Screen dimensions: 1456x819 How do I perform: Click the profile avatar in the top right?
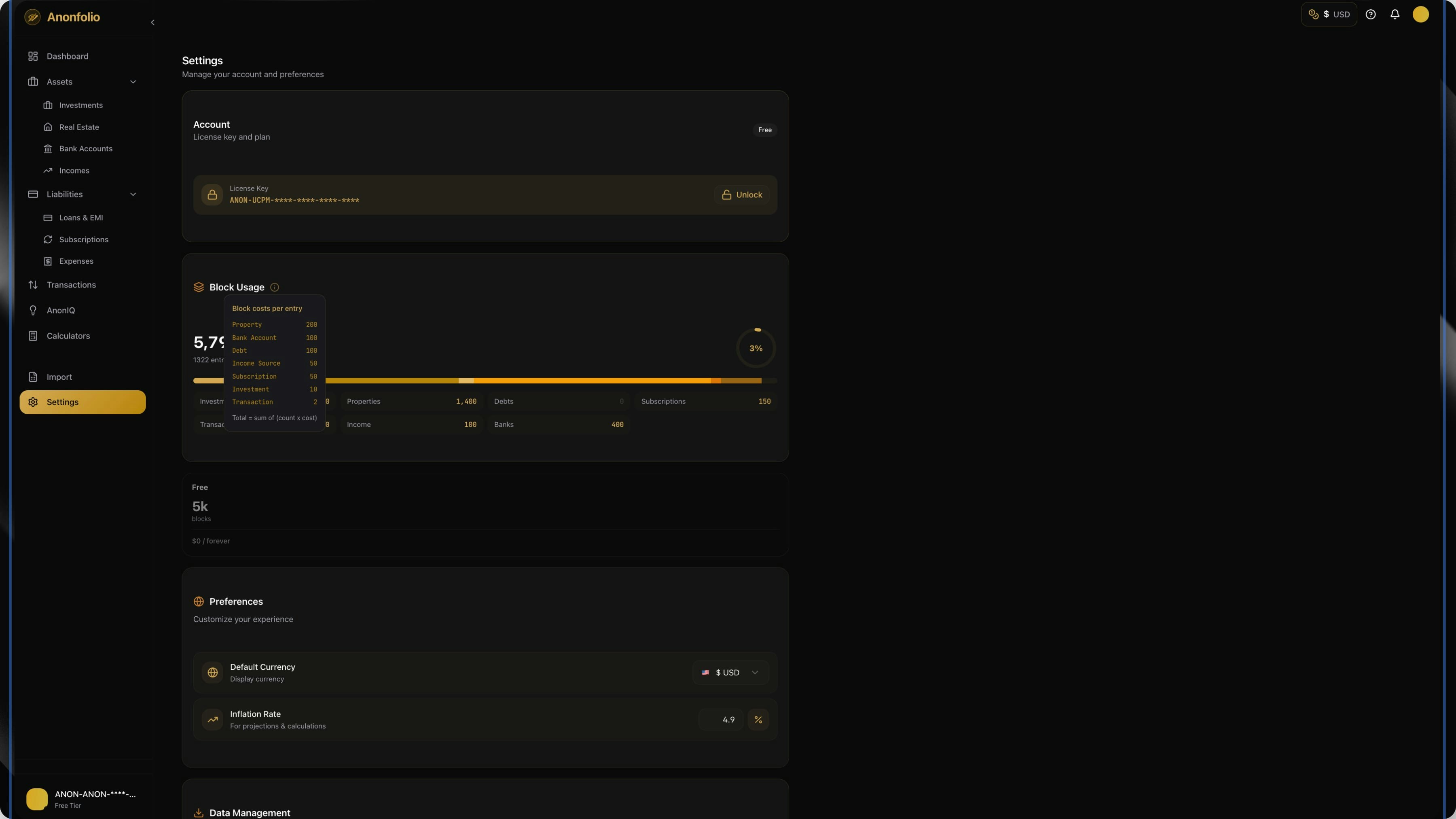pos(1420,15)
